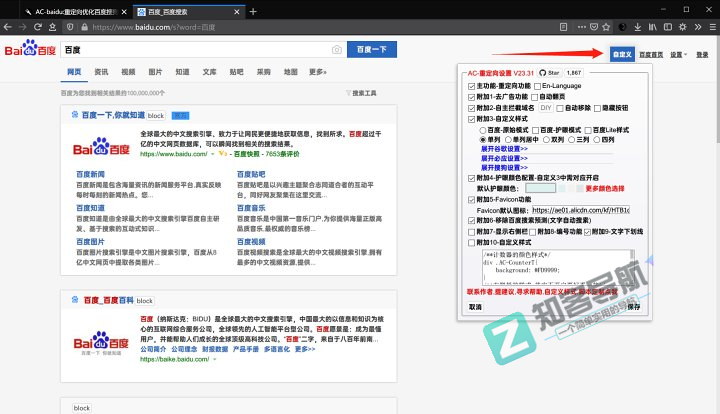This screenshot has height=414, width=720.
Task: Toggle 附加9-文字下划线 checkbox
Action: [587, 232]
